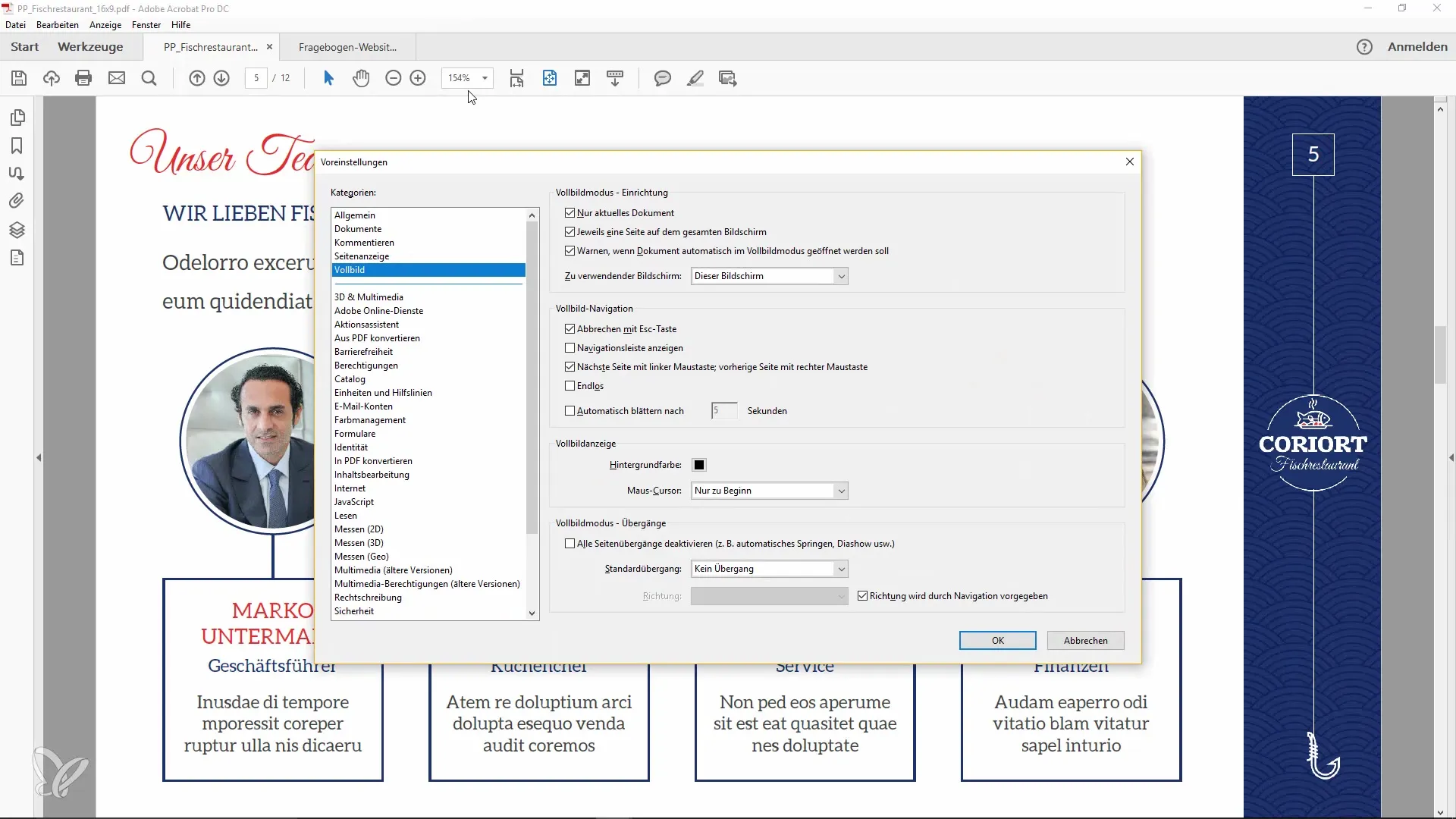Click the full screen mode icon

(x=582, y=78)
